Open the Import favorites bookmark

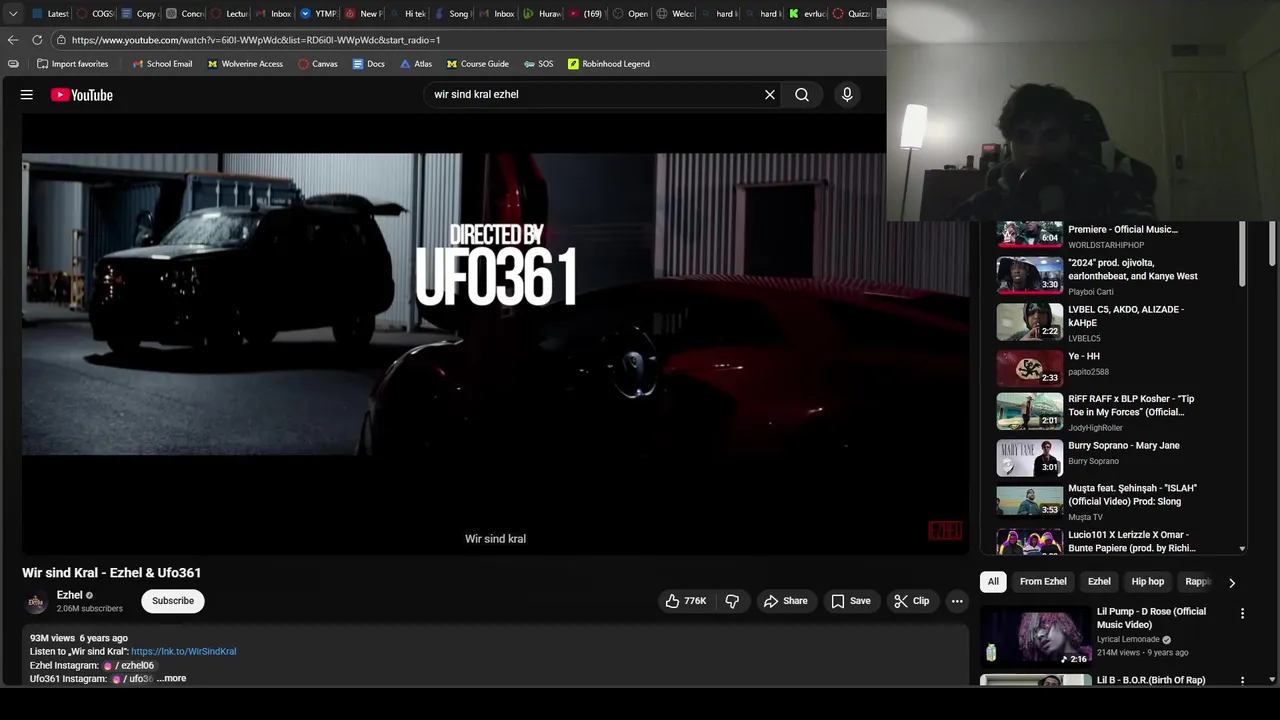[x=72, y=64]
